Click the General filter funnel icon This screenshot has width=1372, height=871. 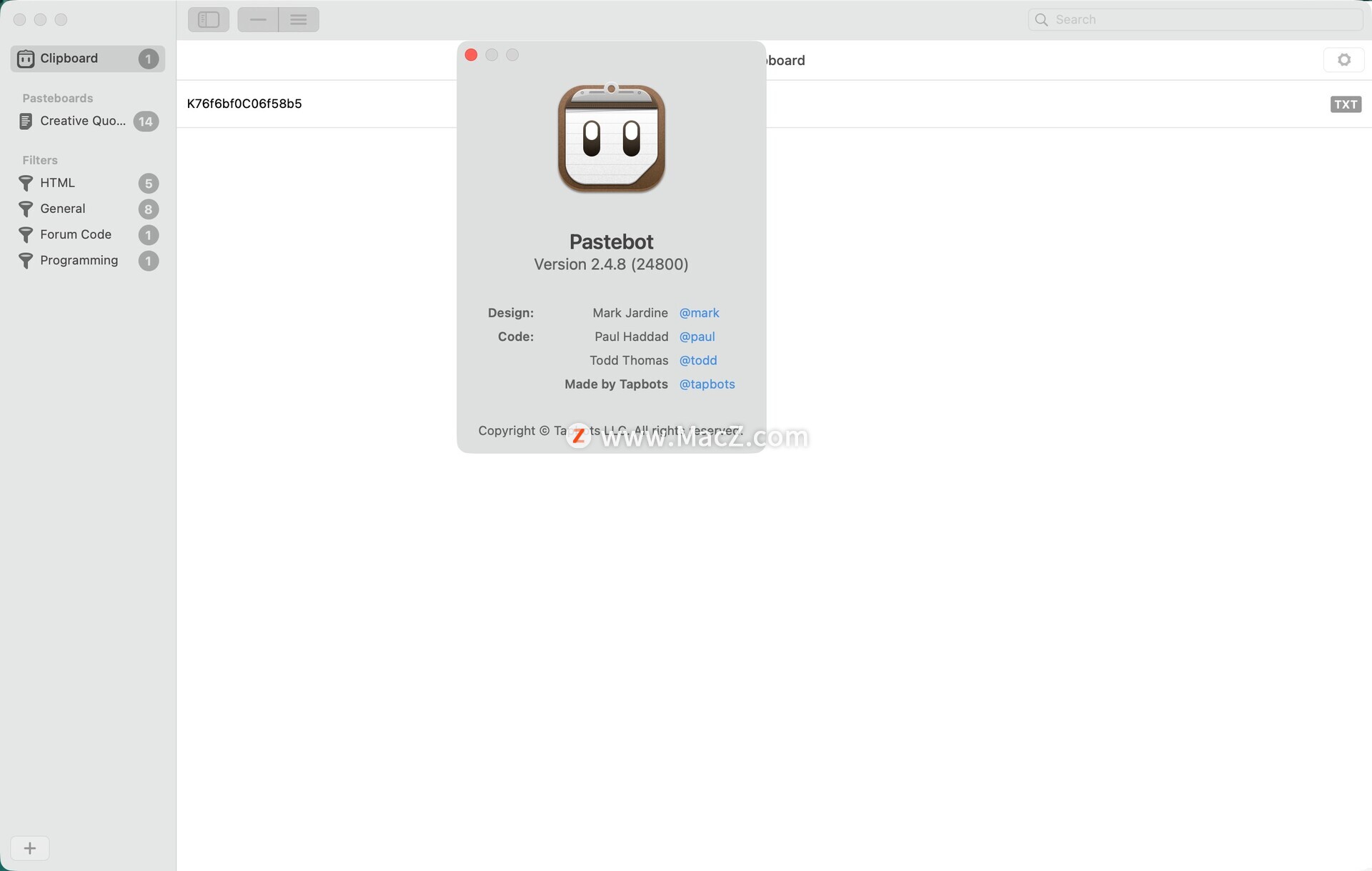coord(26,209)
